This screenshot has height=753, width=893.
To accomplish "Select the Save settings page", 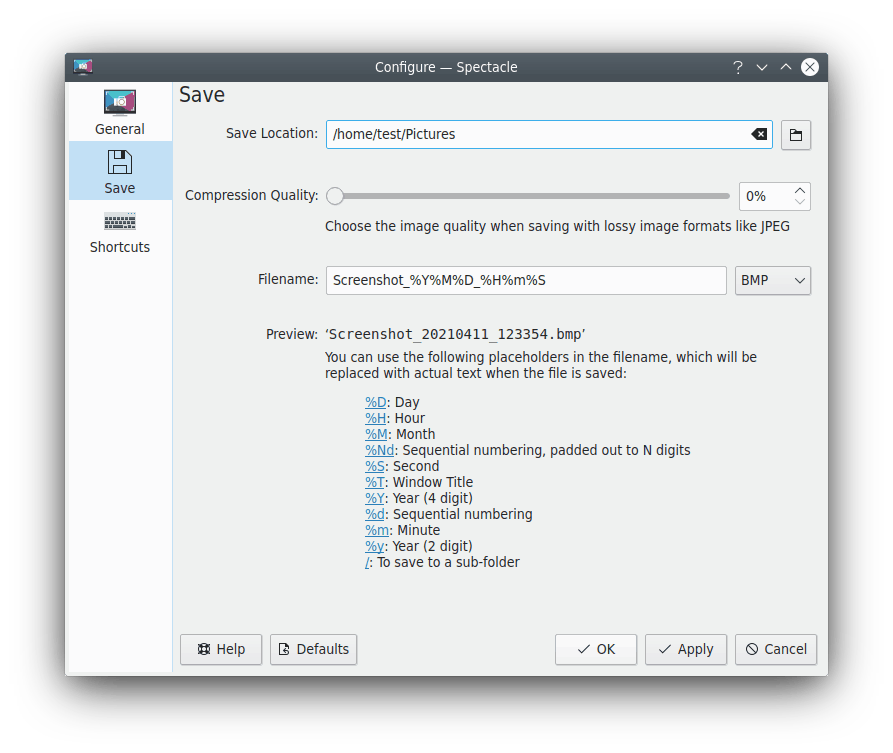I will (119, 171).
